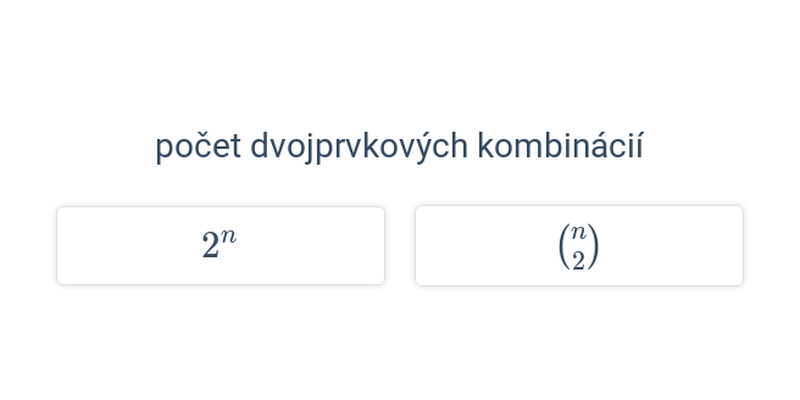Tap the exponent n in the 2^n formula
Image resolution: width=800 pixels, height=400 pixels.
[x=229, y=237]
